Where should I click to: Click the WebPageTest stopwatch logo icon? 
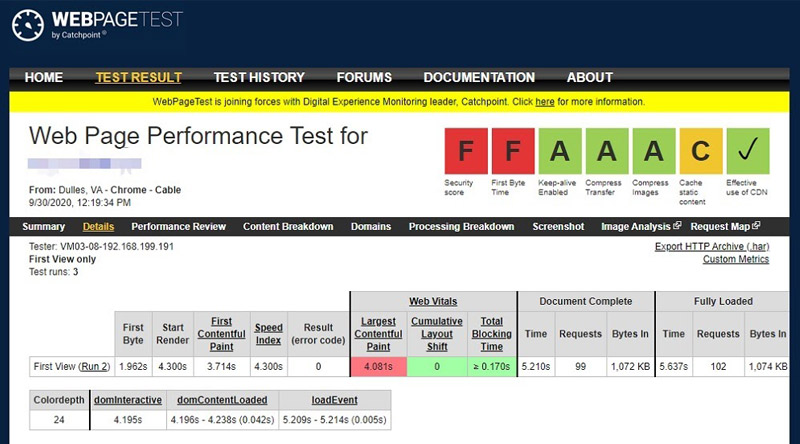pos(28,25)
